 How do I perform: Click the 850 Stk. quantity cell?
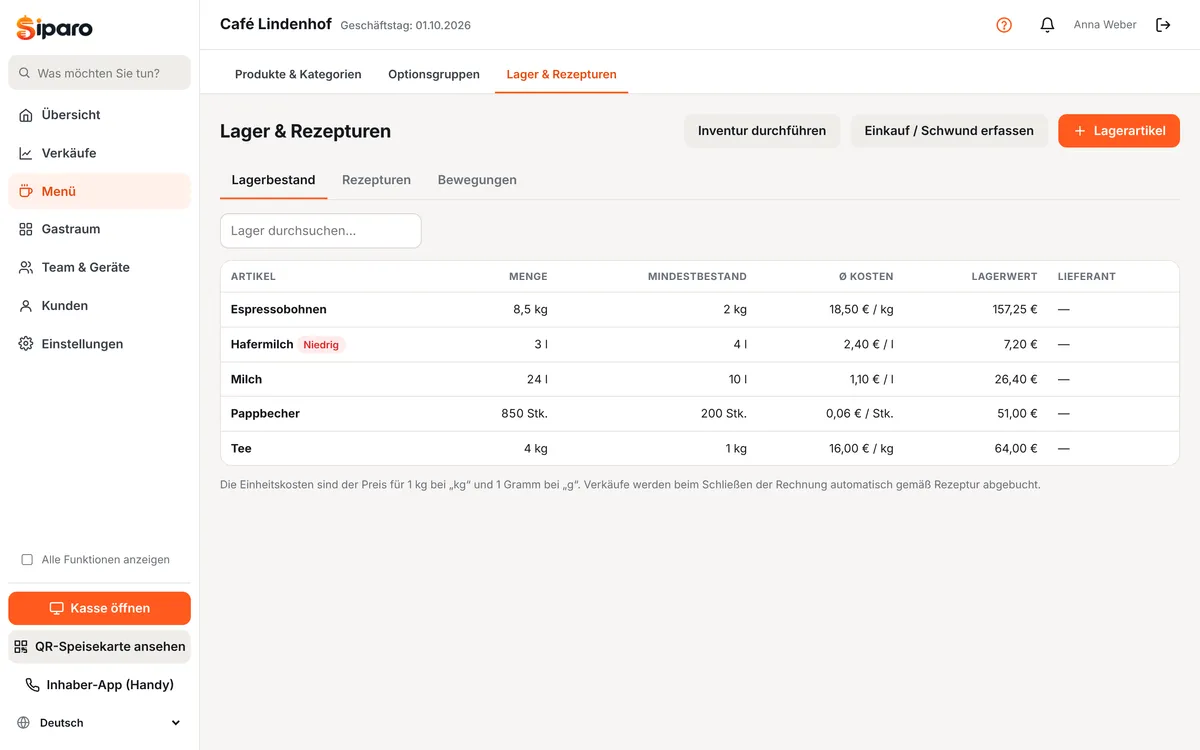click(x=524, y=414)
